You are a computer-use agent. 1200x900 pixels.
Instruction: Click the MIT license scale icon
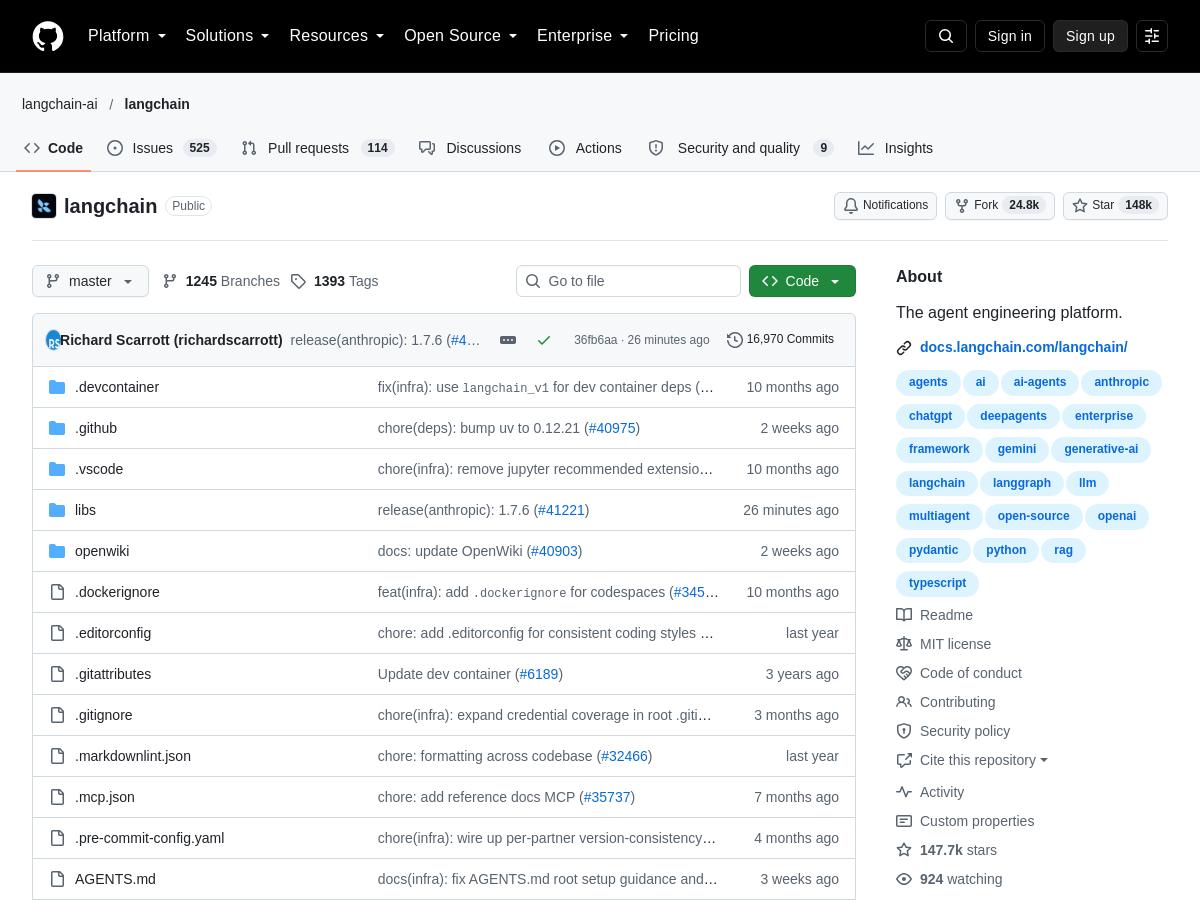(x=904, y=644)
